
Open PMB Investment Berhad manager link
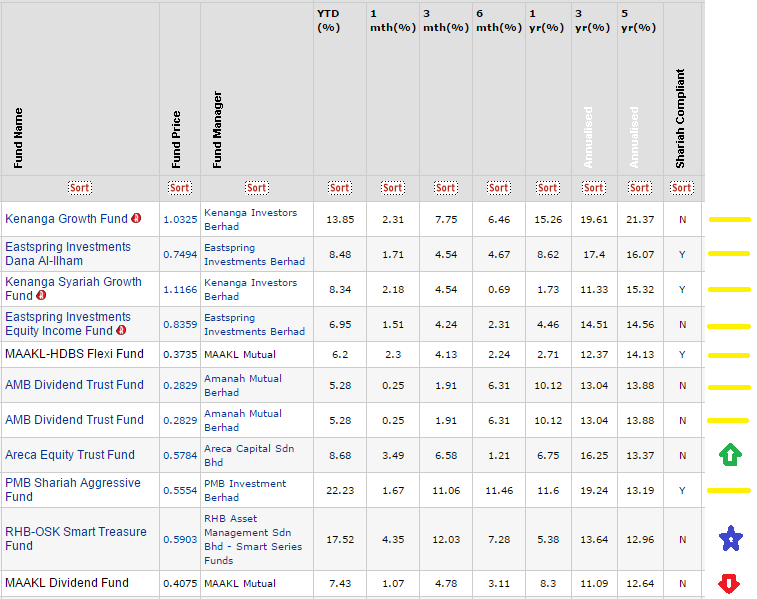pos(245,490)
